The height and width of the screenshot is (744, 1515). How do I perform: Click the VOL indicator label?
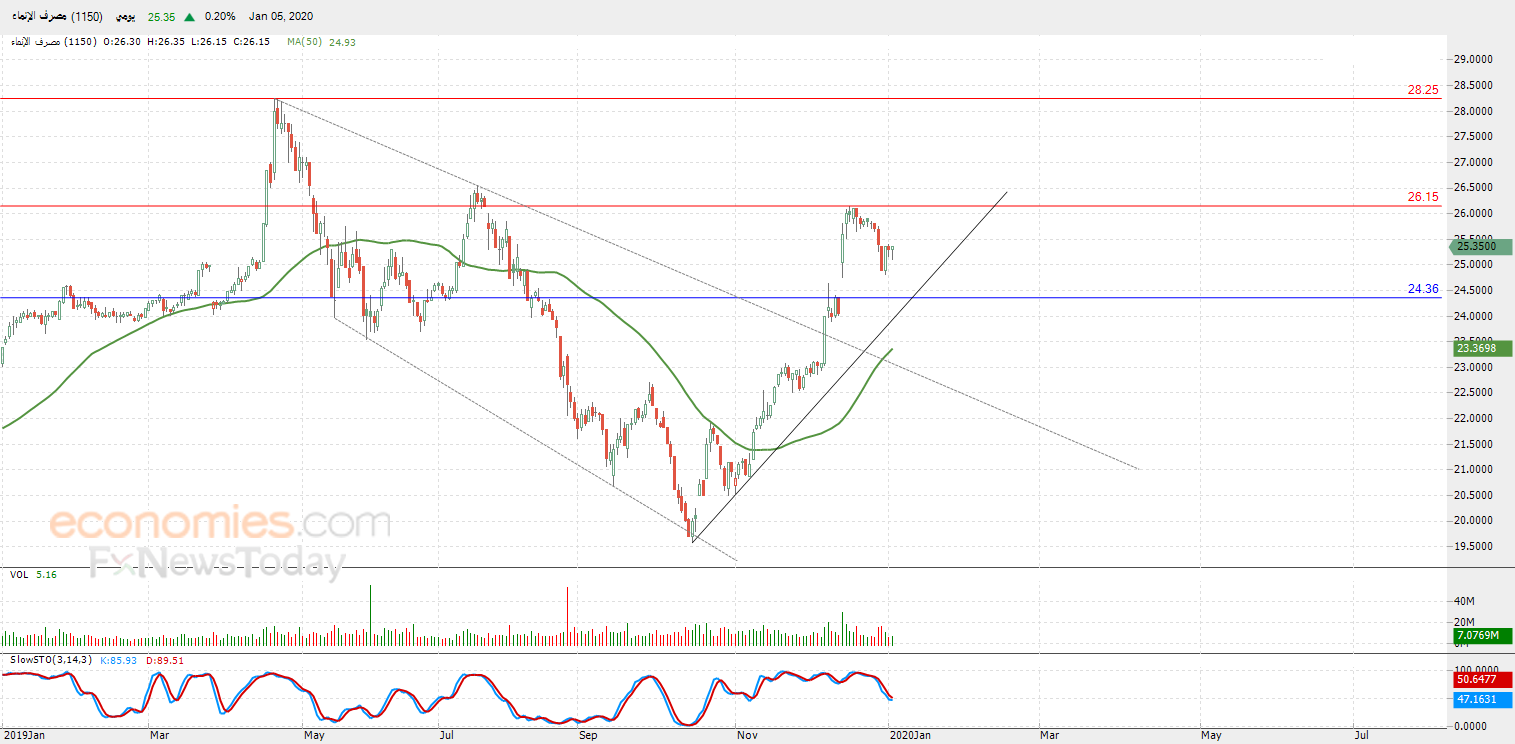click(x=19, y=575)
